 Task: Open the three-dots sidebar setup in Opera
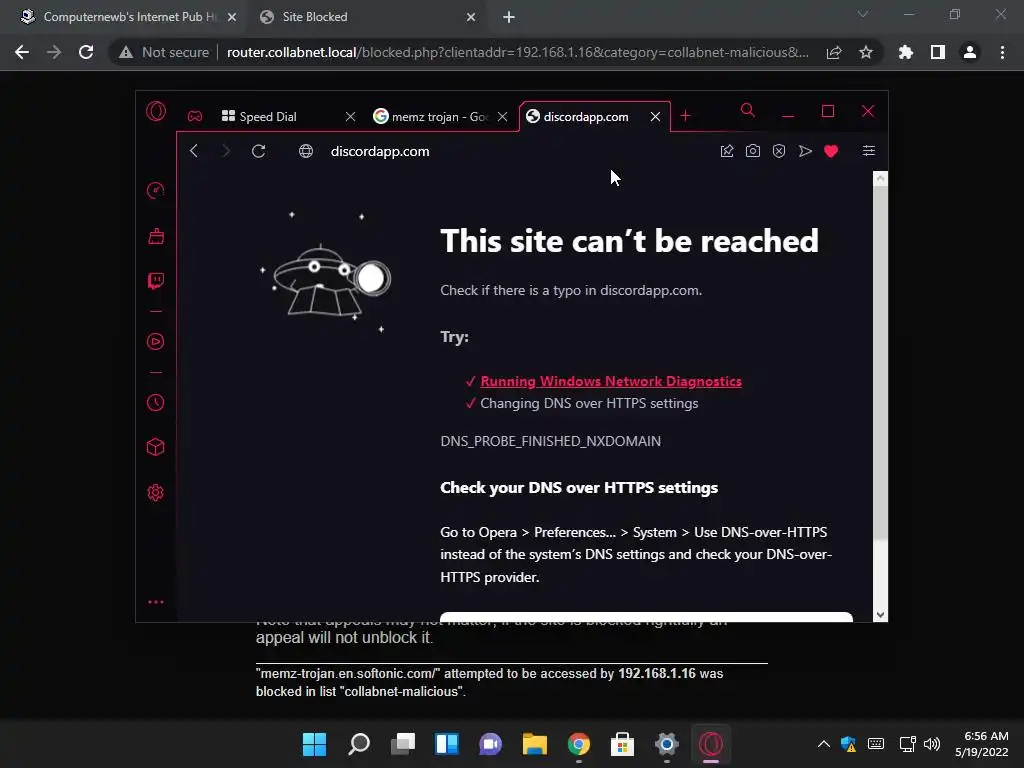[155, 602]
